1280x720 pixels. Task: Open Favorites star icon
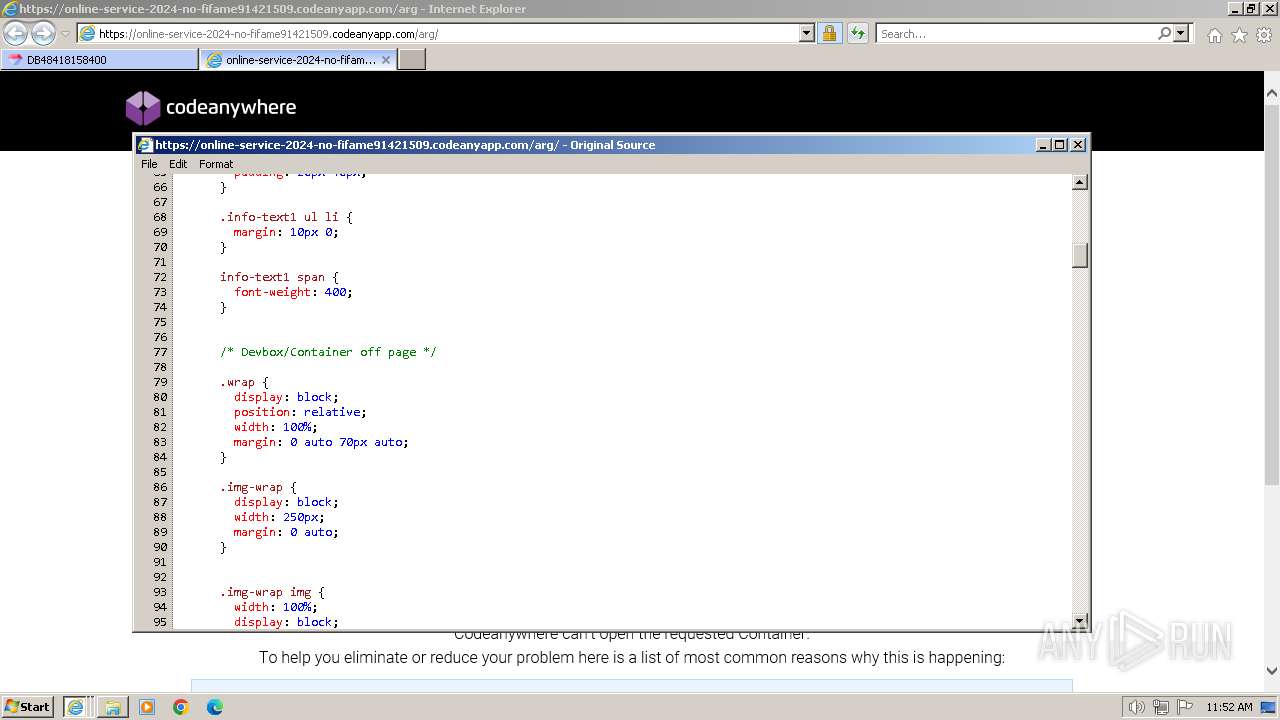click(x=1239, y=35)
